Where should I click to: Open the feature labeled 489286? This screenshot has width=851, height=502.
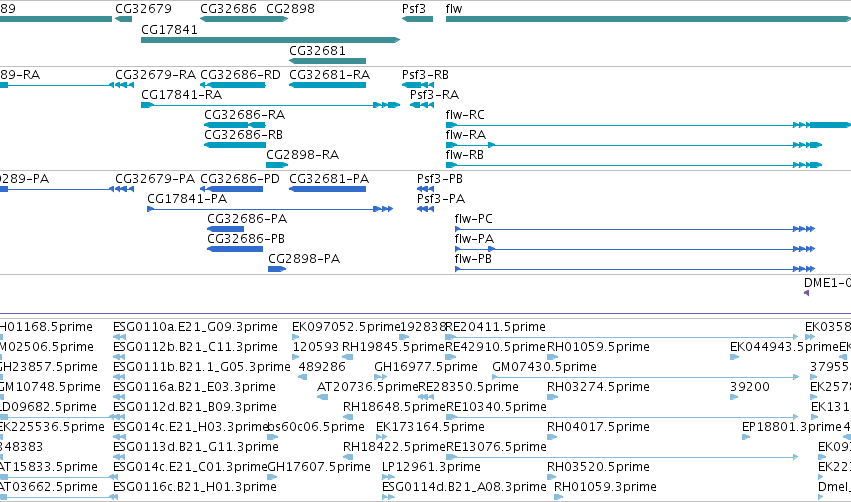[322, 367]
